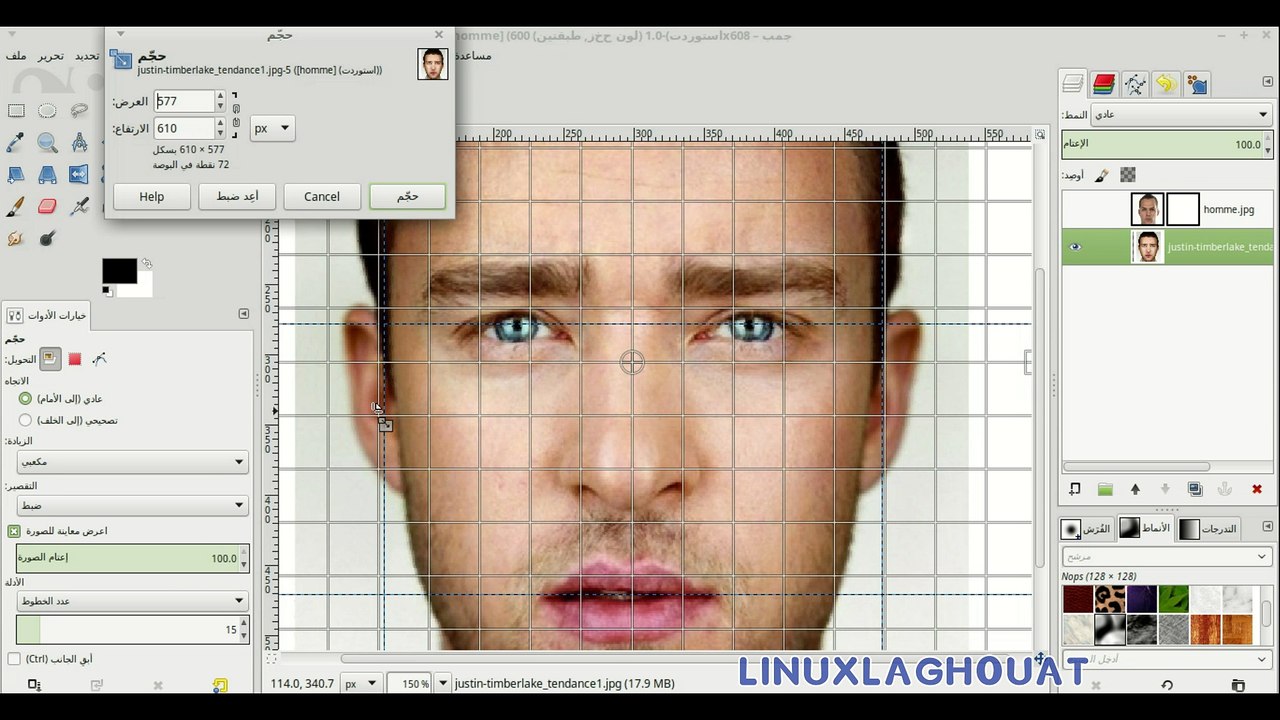
Task: Open clipping dropdown in tool options
Action: [x=132, y=505]
